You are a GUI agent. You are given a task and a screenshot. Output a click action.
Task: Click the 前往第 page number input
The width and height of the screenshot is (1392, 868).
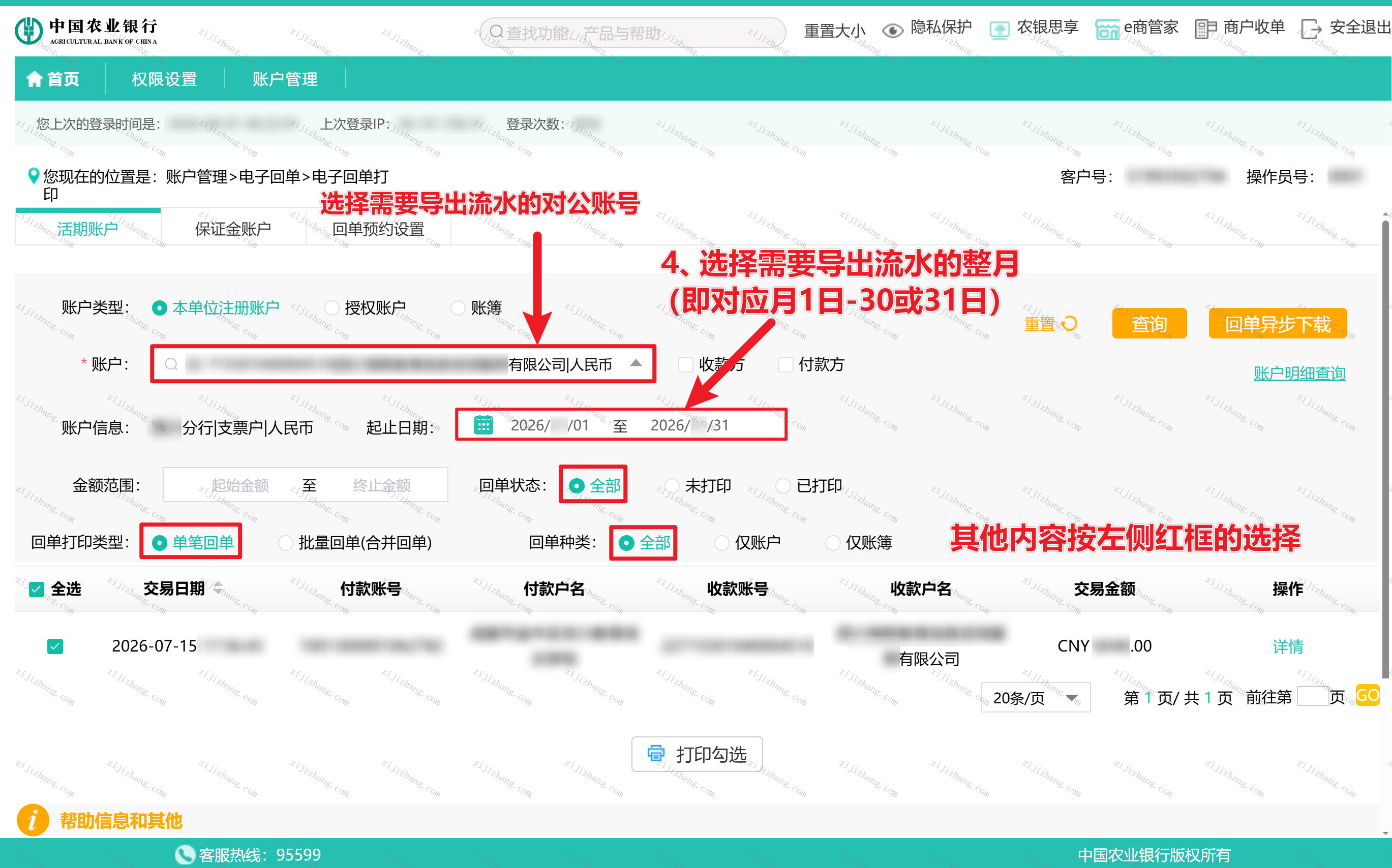tap(1313, 696)
